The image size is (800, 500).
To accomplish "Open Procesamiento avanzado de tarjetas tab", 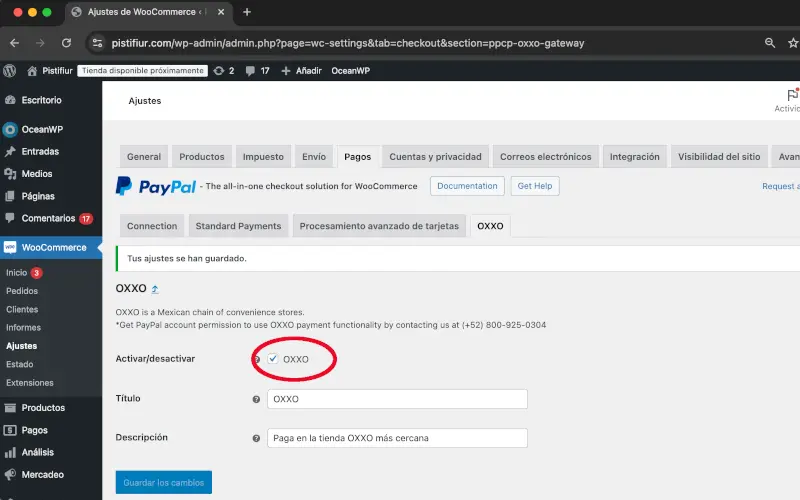I will 379,226.
